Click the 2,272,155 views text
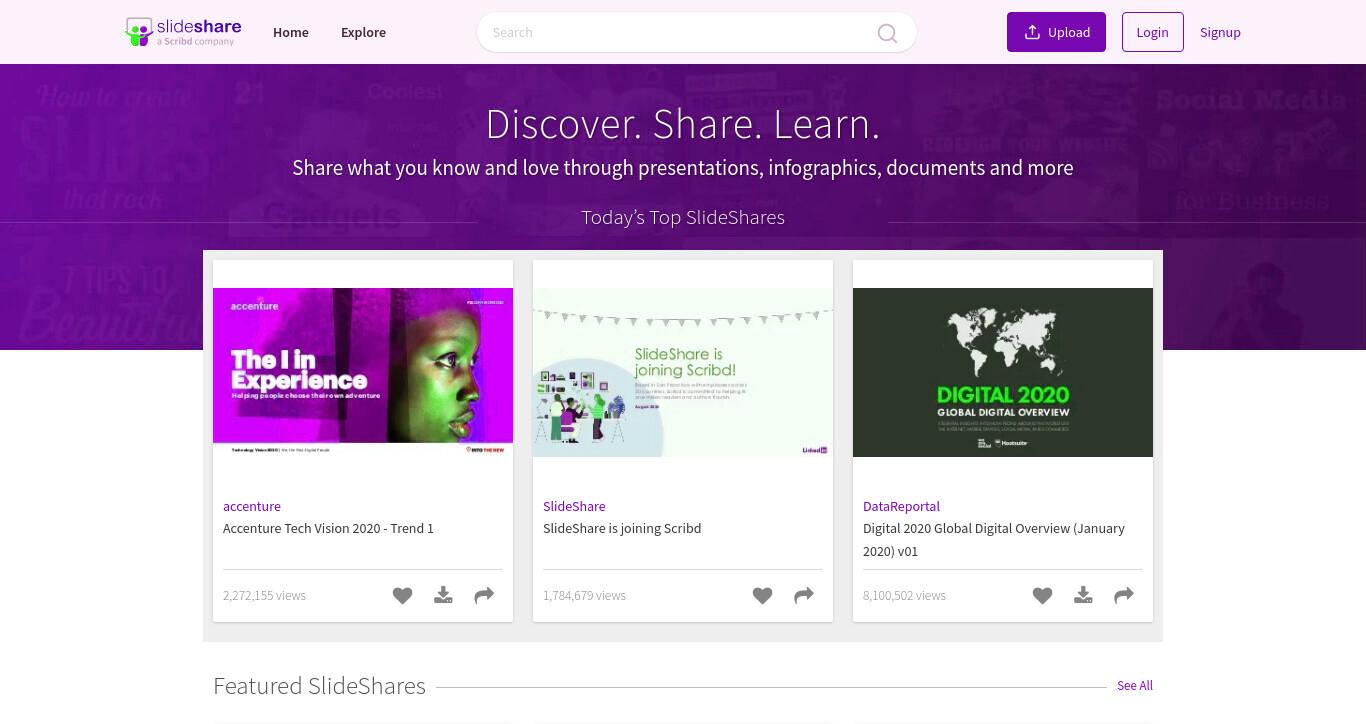This screenshot has width=1366, height=724. tap(264, 595)
